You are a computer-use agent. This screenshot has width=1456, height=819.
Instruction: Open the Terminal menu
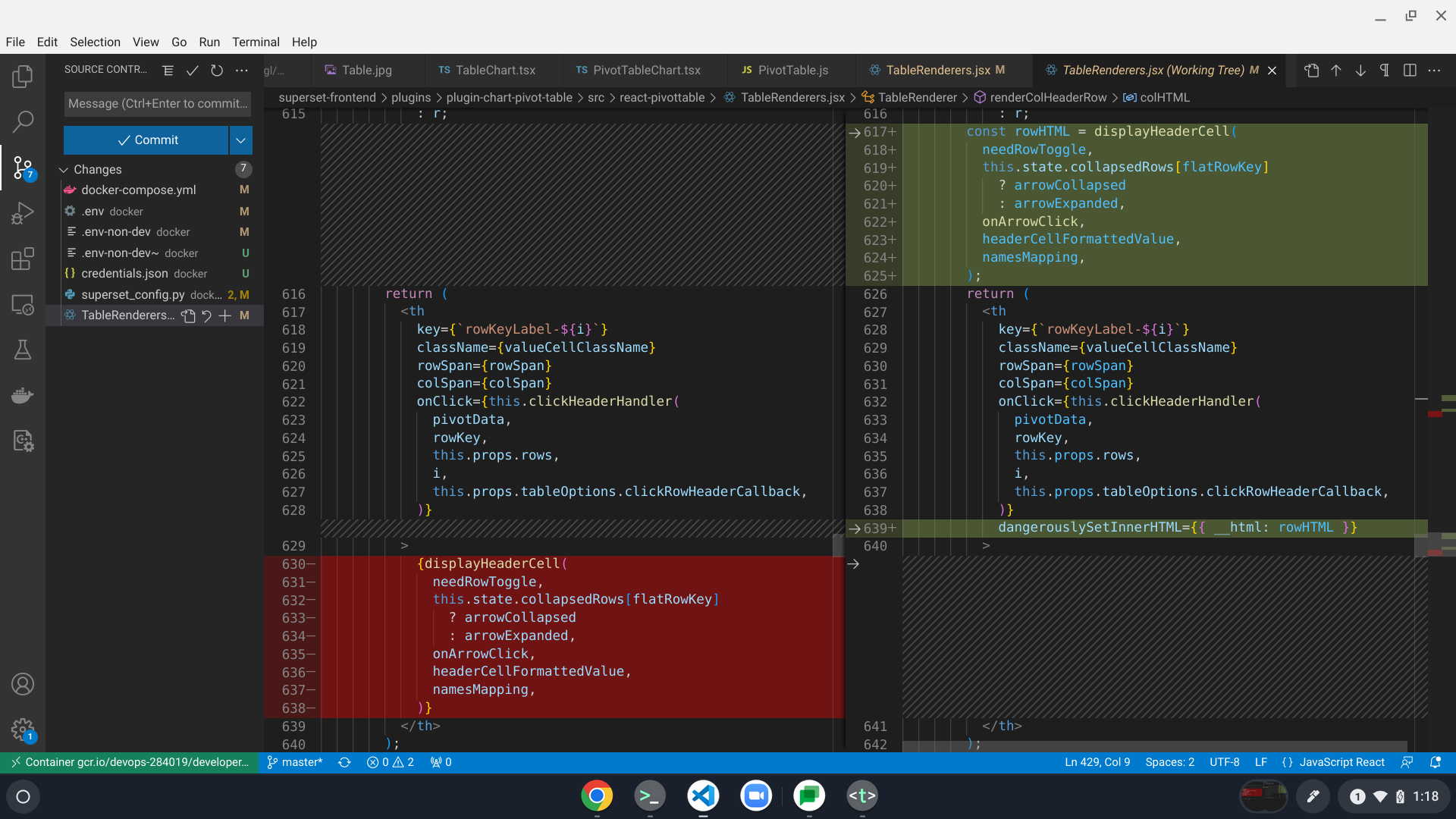click(x=256, y=42)
